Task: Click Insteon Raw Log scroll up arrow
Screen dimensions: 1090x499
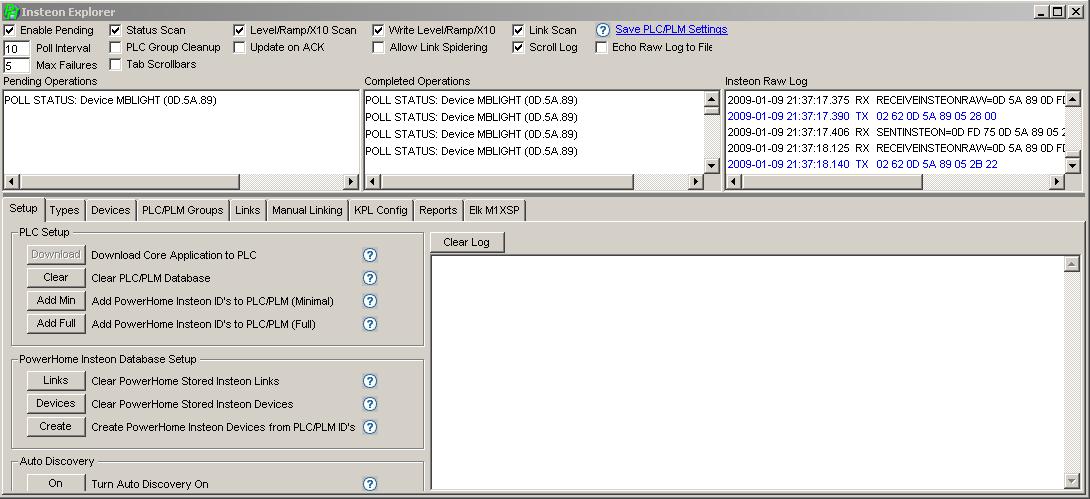Action: [x=1073, y=99]
